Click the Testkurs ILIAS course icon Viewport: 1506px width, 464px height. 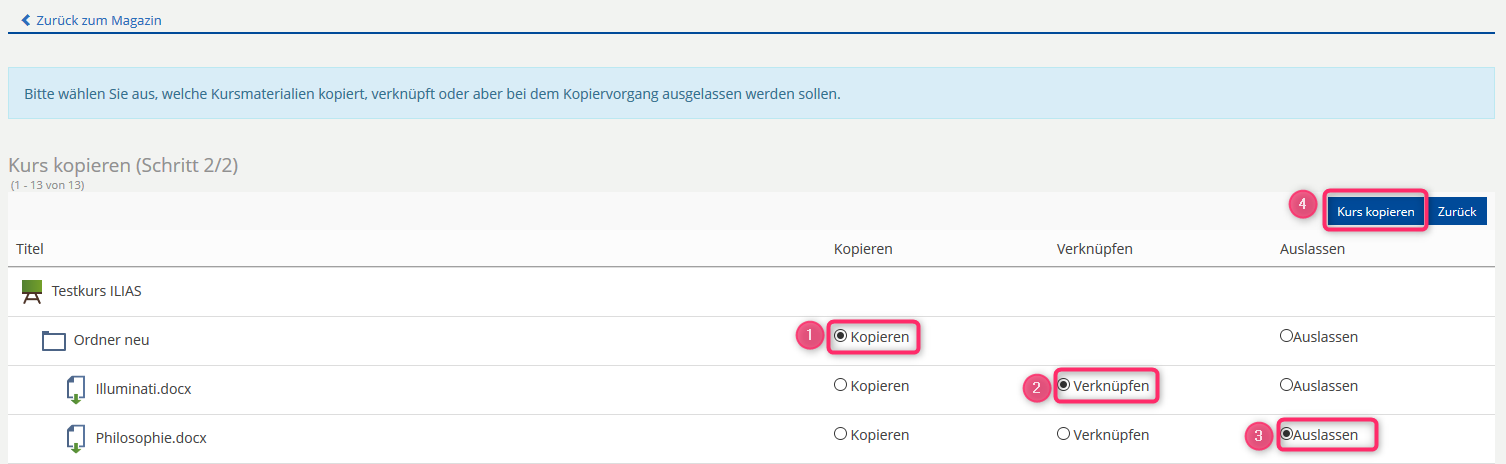(32, 292)
